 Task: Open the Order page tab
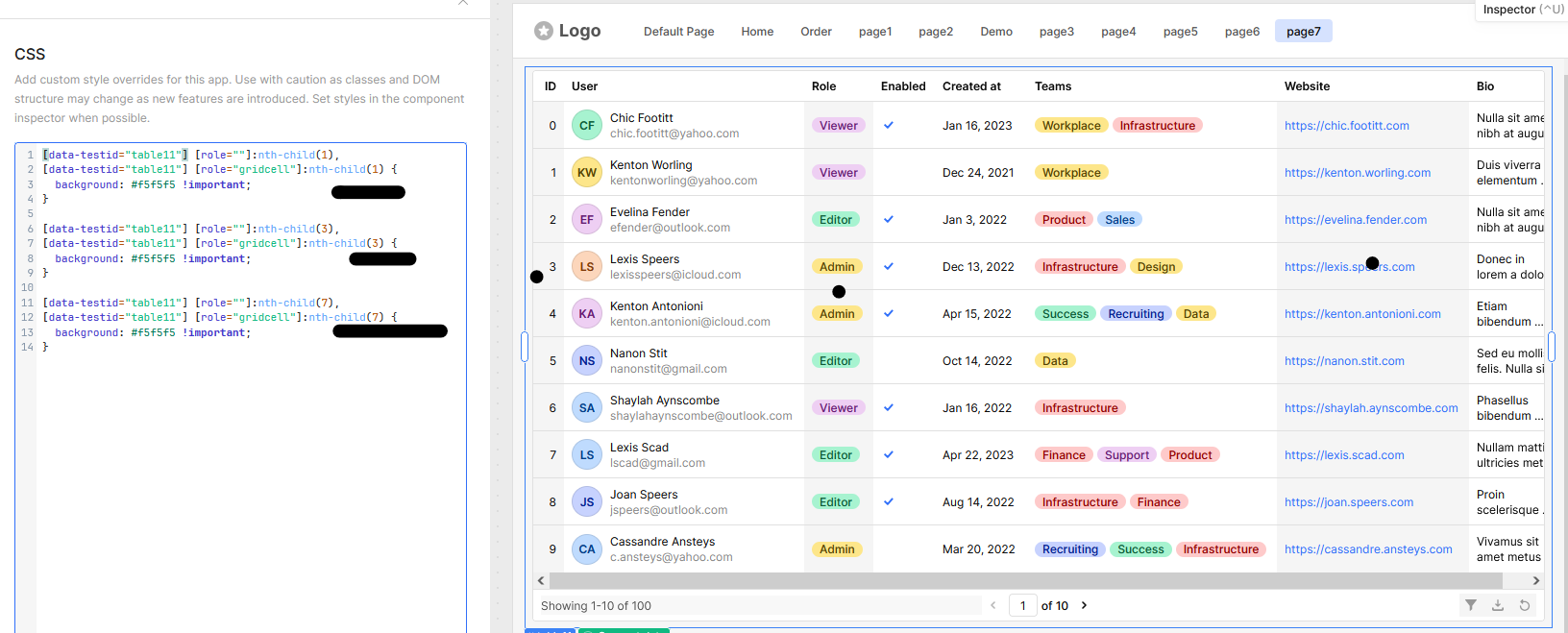[x=816, y=32]
